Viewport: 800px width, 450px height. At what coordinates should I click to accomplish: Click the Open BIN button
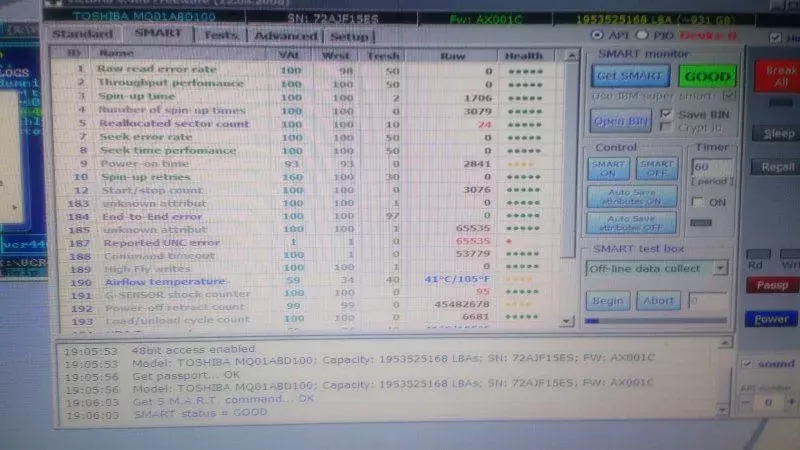(x=620, y=121)
